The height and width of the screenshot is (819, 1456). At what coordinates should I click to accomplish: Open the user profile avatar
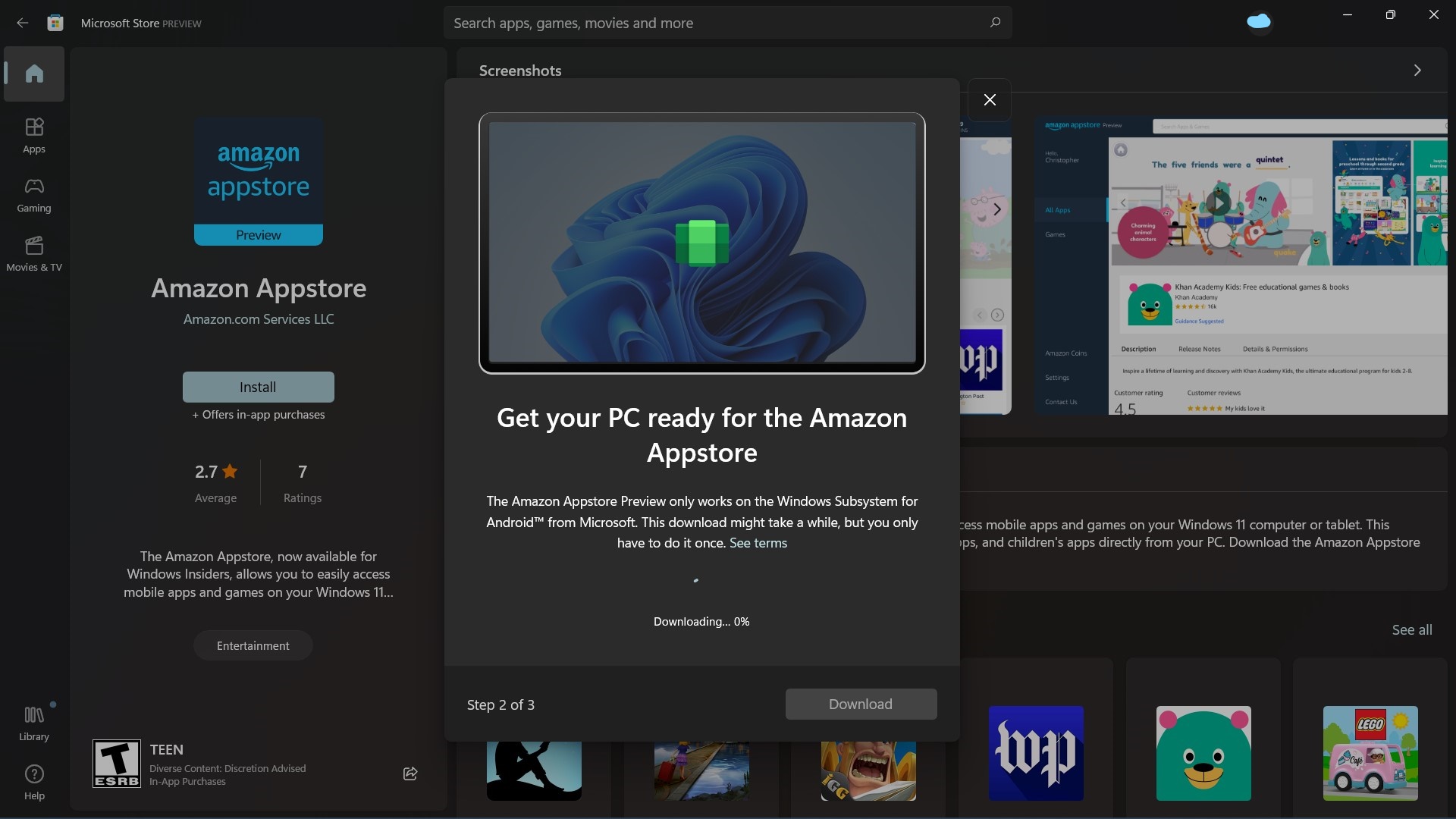pyautogui.click(x=1259, y=22)
